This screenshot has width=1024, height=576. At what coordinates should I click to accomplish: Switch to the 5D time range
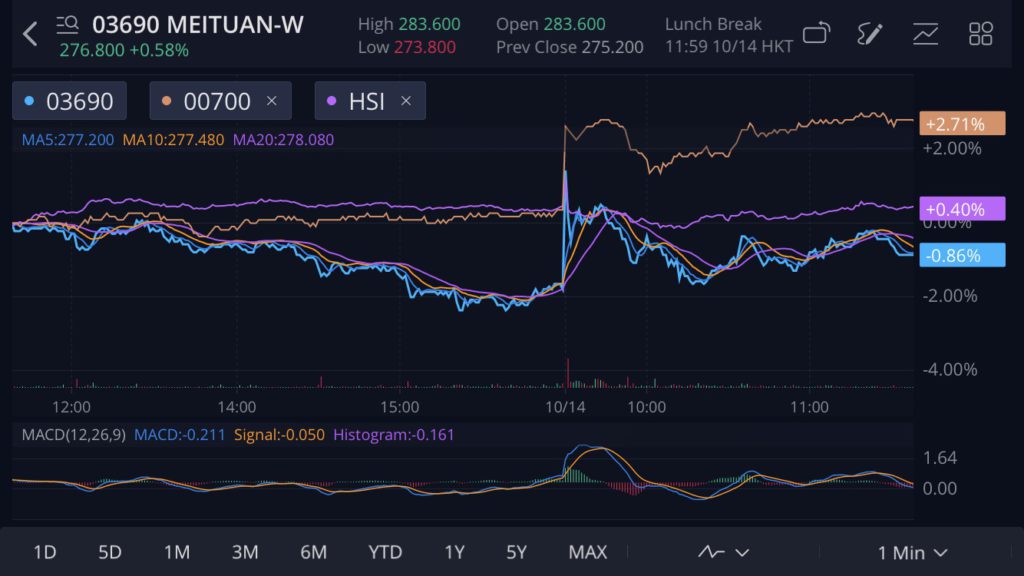coord(110,552)
